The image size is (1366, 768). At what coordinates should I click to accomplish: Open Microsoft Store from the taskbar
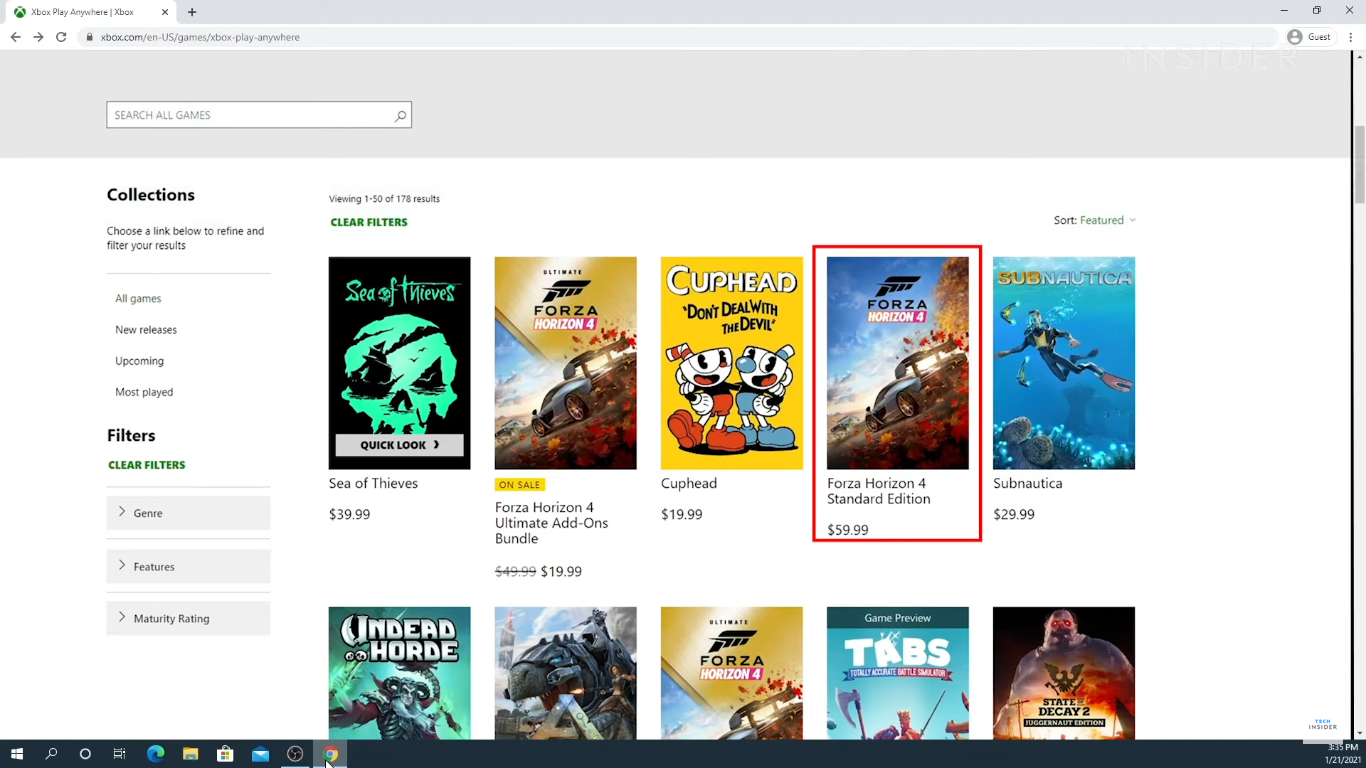pyautogui.click(x=225, y=754)
